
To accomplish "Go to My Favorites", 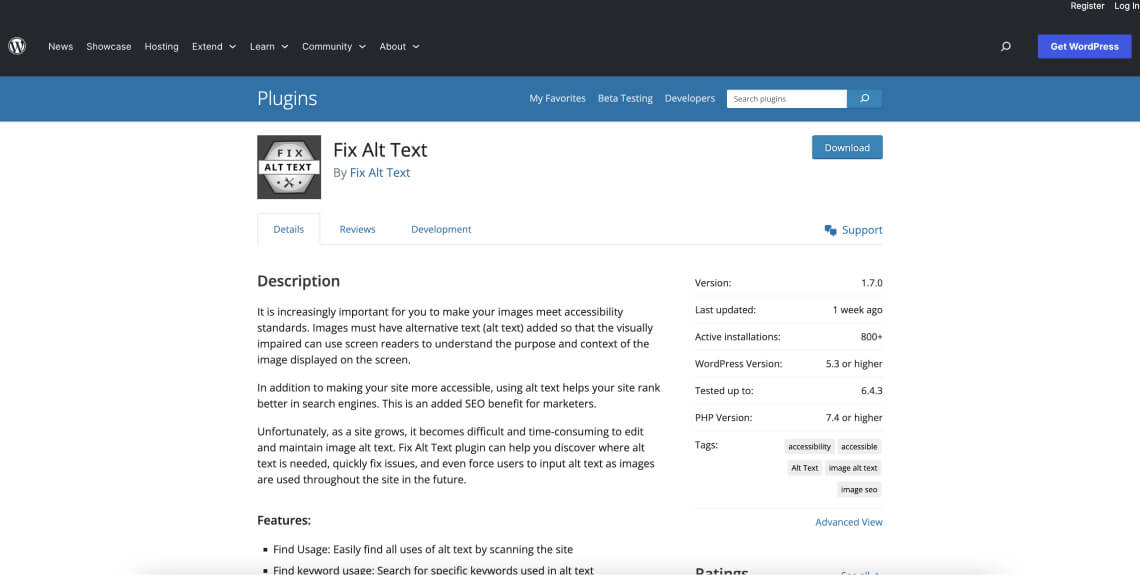I will 557,99.
